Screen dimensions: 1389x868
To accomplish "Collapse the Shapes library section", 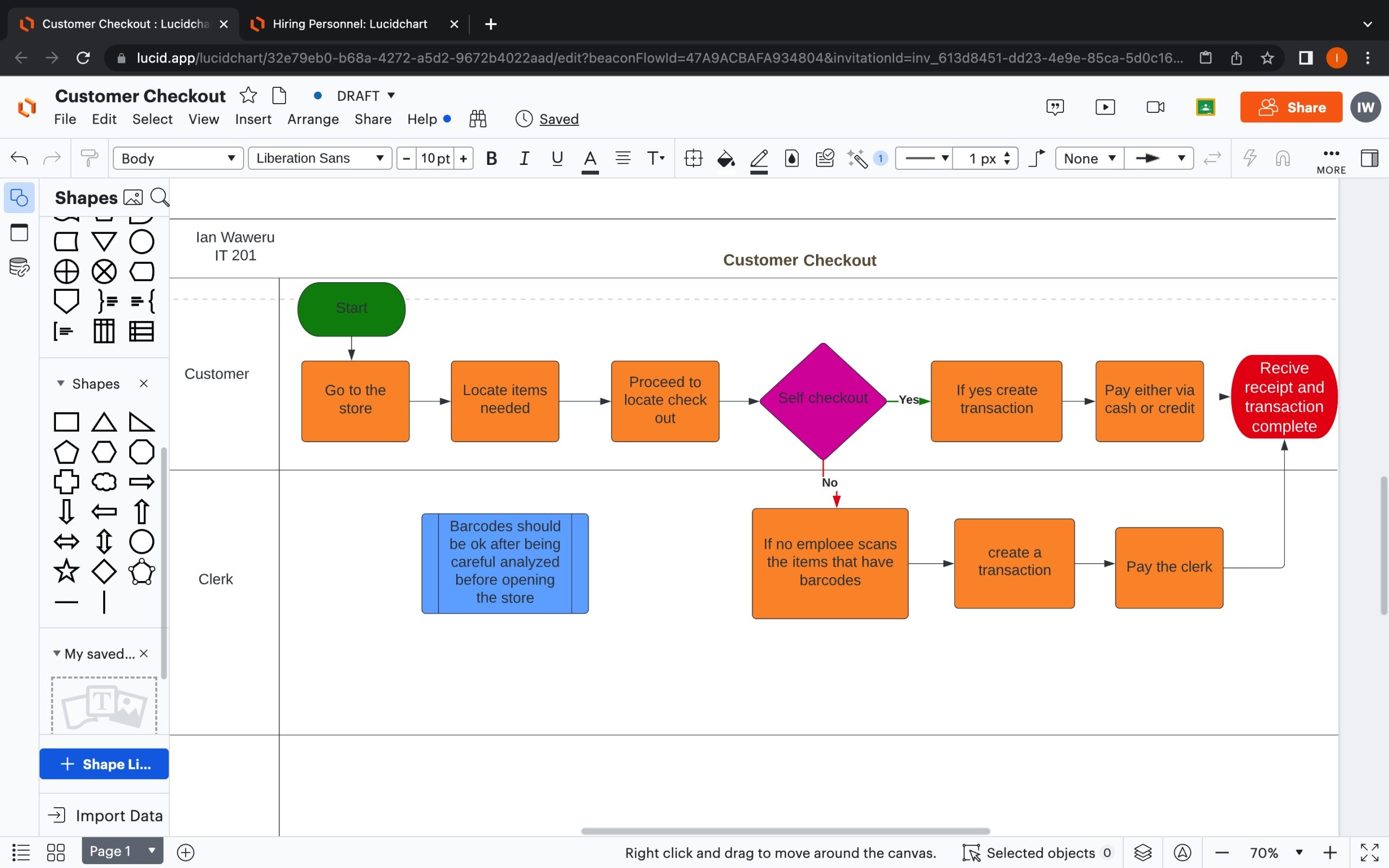I will (60, 383).
